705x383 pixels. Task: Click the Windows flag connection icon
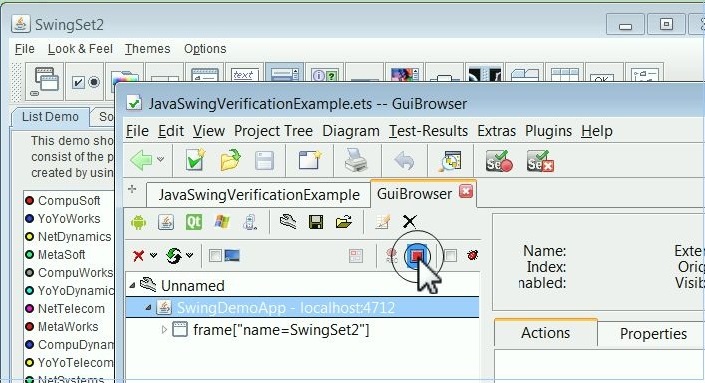222,222
